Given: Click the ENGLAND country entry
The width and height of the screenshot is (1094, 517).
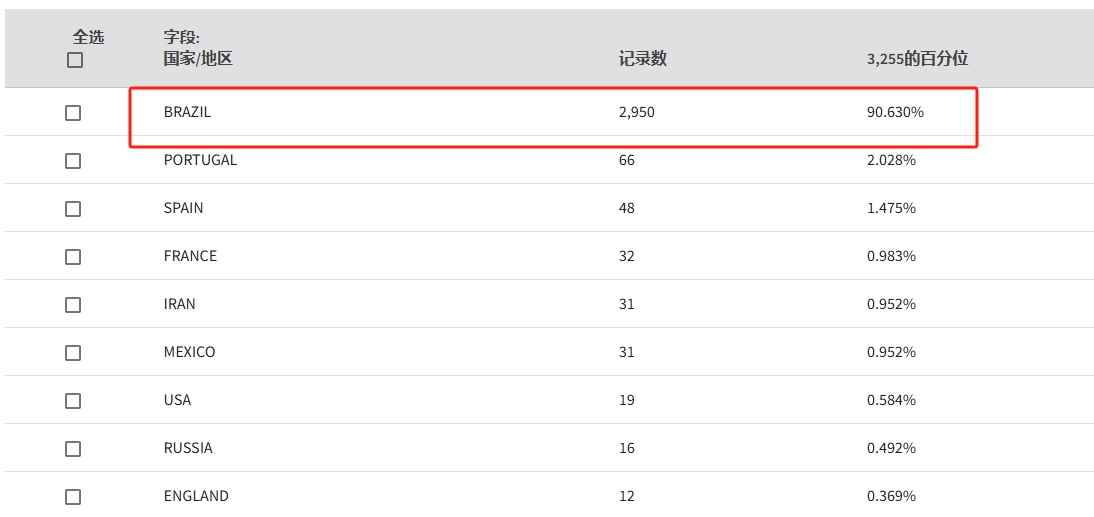Looking at the screenshot, I should click(196, 496).
